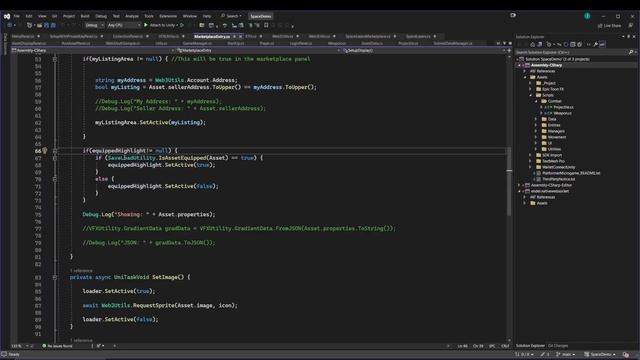Open the Git menu
This screenshot has height=360, width=640.
[x=54, y=16]
